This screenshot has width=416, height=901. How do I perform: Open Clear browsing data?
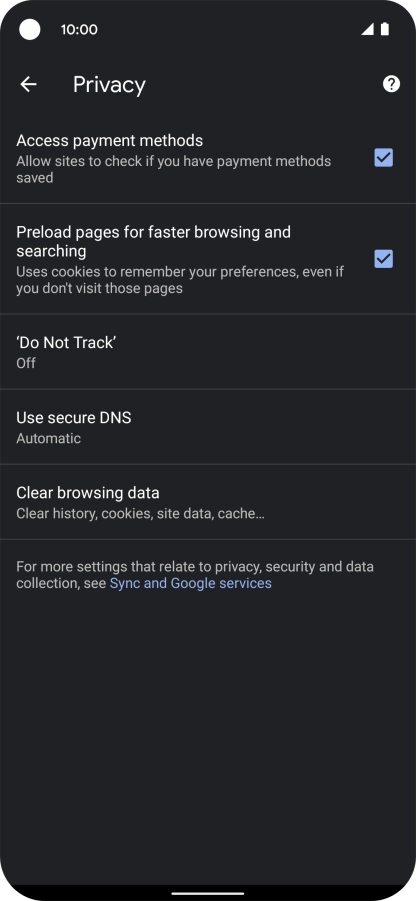click(208, 502)
